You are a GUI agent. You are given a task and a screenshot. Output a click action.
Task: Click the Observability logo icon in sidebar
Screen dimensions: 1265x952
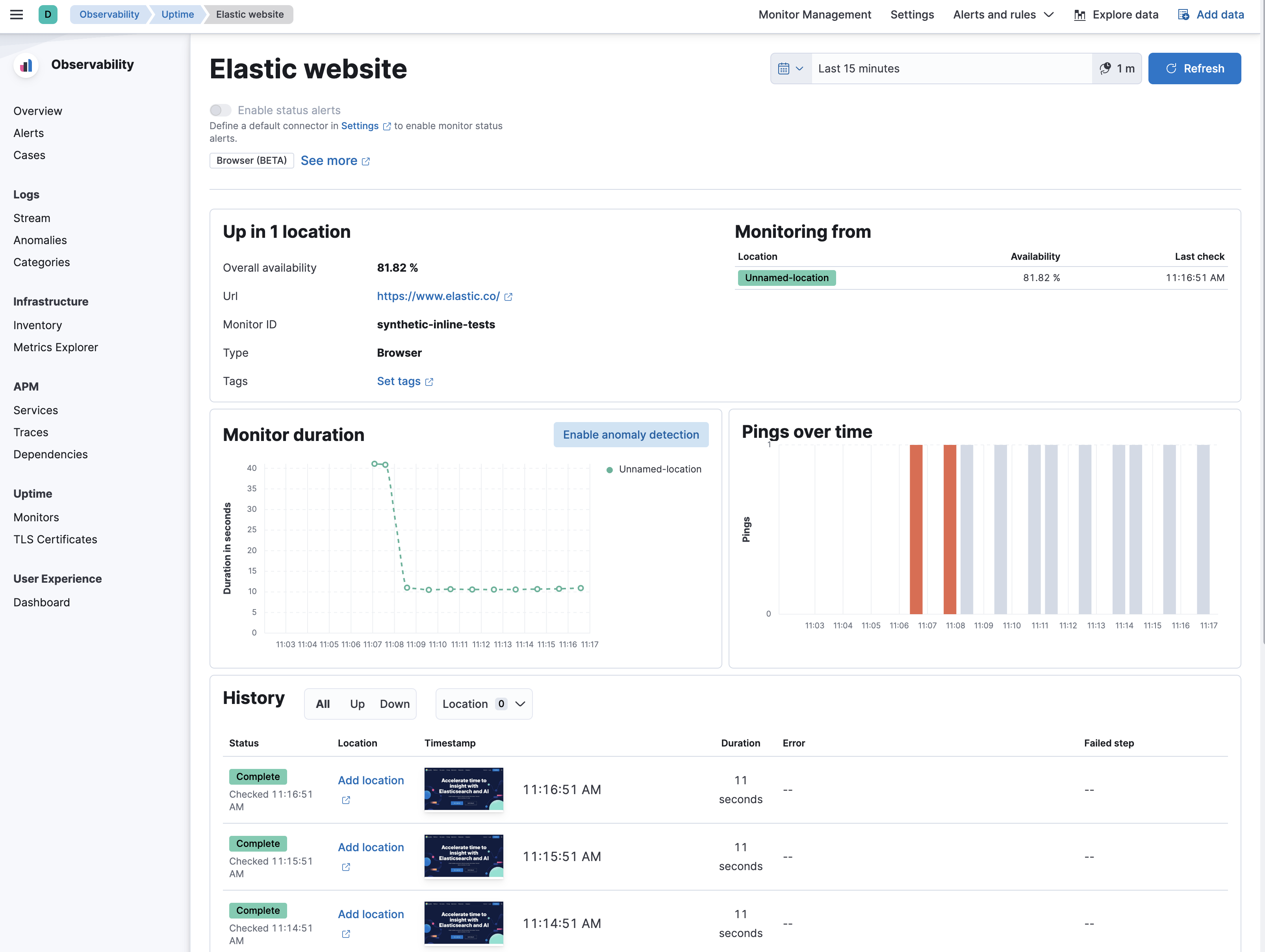[26, 65]
